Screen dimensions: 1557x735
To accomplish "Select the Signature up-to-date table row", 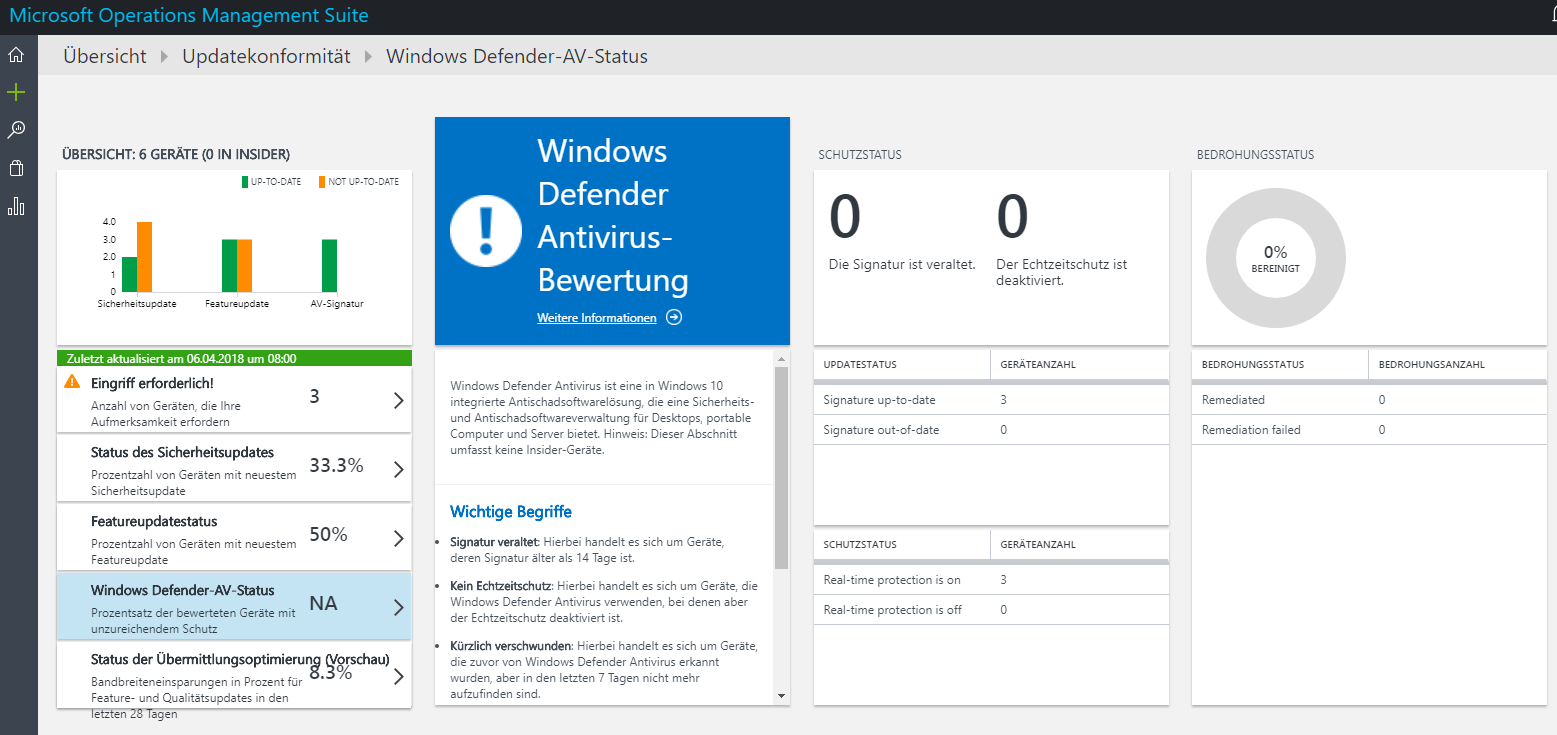I will 990,400.
